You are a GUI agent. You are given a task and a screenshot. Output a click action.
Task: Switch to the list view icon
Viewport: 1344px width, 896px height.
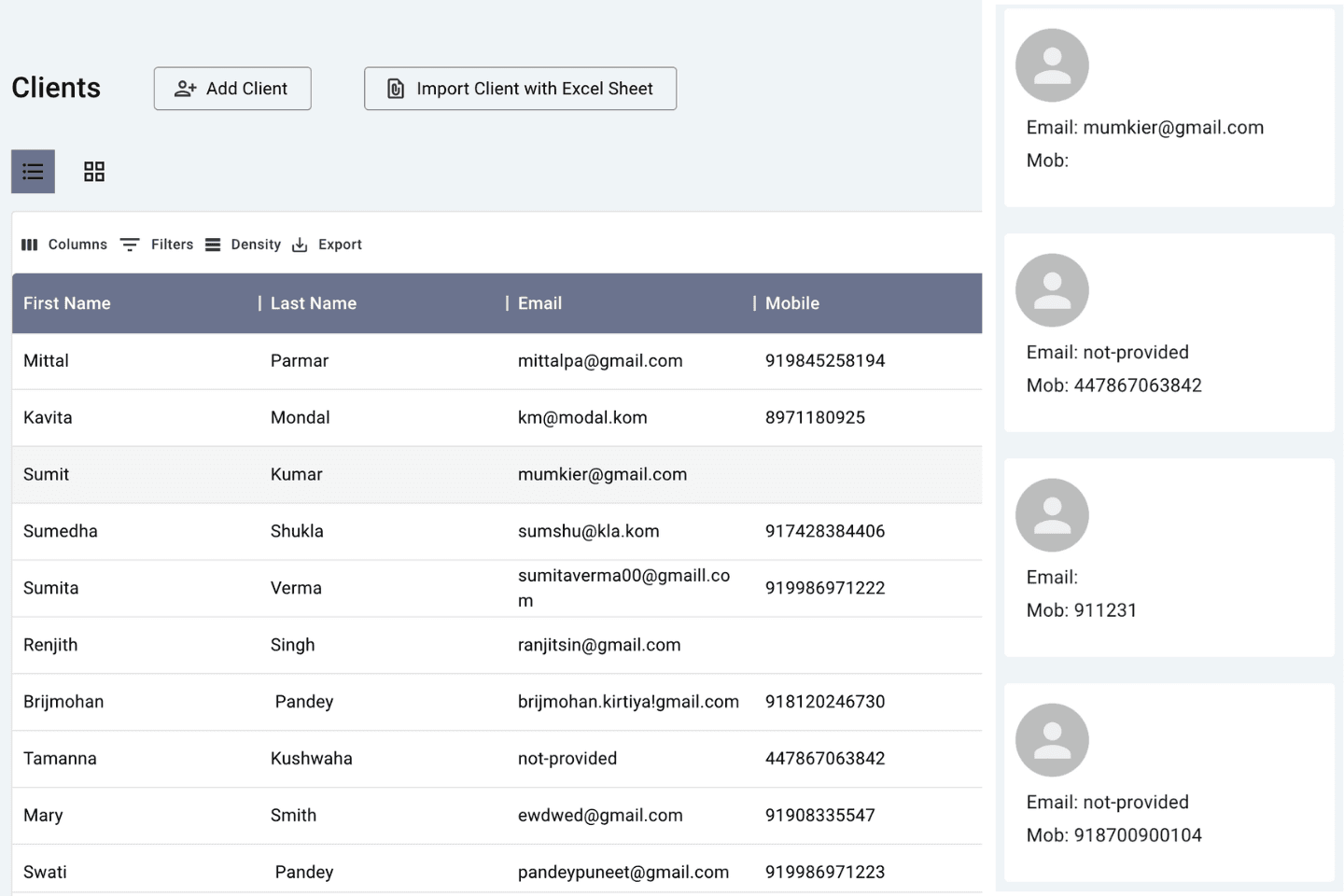coord(33,172)
